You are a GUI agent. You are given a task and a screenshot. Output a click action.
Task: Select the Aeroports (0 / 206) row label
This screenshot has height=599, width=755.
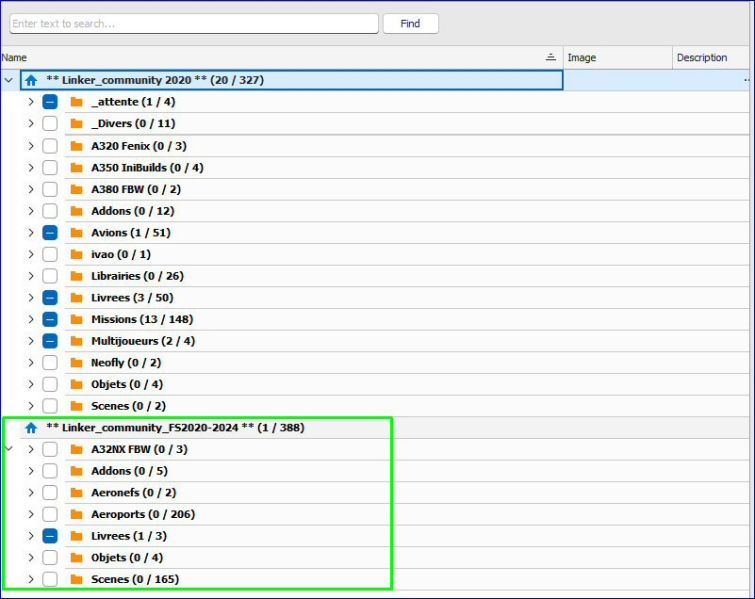coord(143,514)
